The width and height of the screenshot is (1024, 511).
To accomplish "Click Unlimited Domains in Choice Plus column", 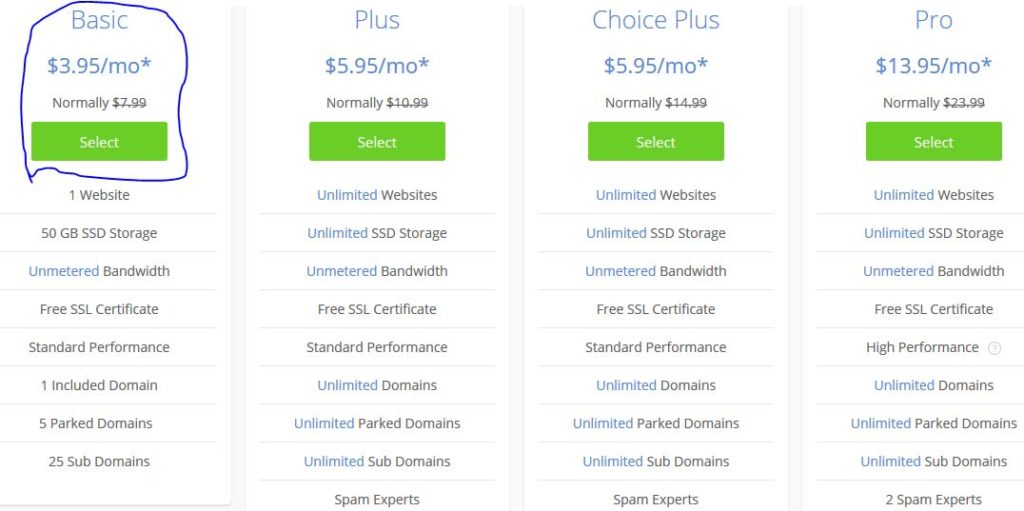I will 656,386.
